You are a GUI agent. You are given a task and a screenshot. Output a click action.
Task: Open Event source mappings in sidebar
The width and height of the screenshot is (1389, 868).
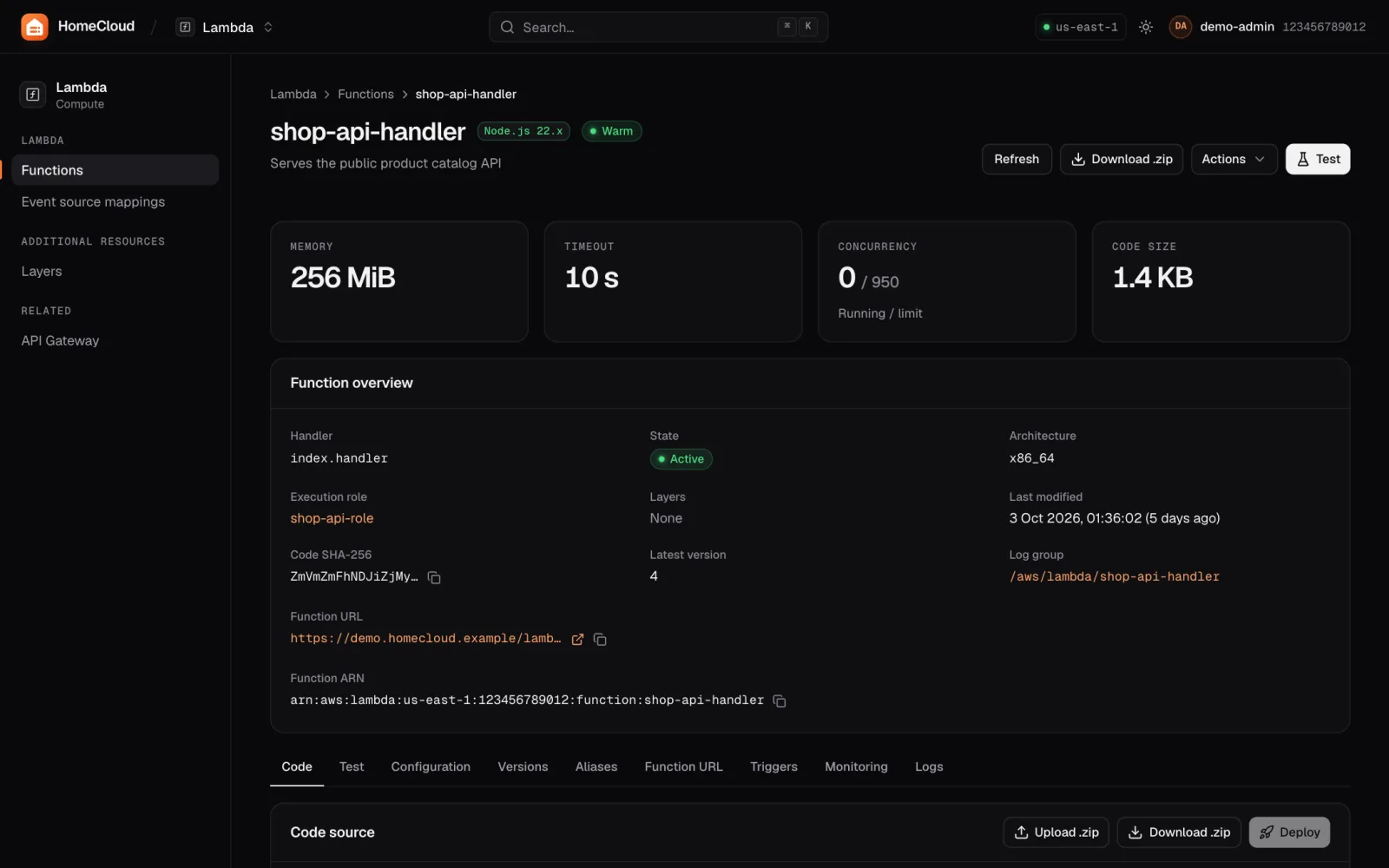pyautogui.click(x=115, y=201)
